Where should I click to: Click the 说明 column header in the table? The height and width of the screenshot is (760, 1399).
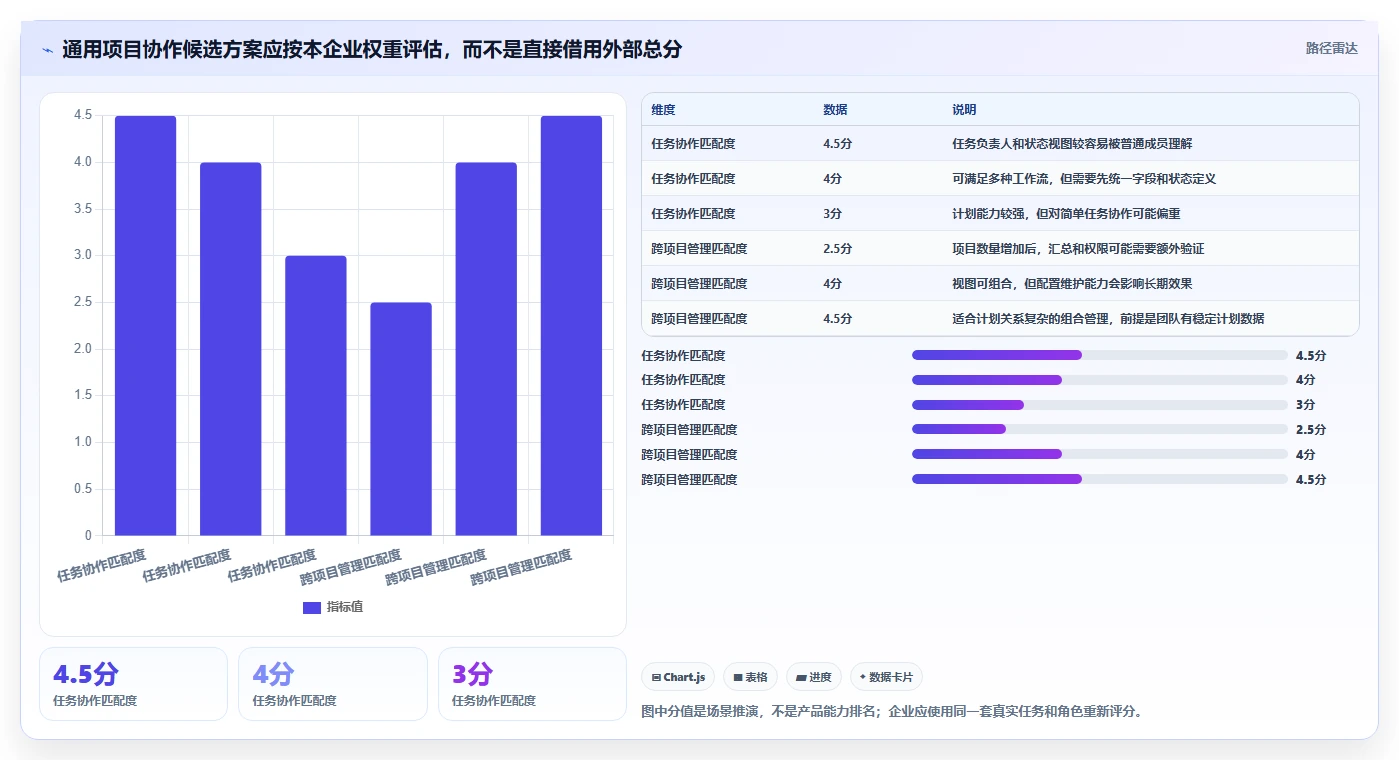964,110
